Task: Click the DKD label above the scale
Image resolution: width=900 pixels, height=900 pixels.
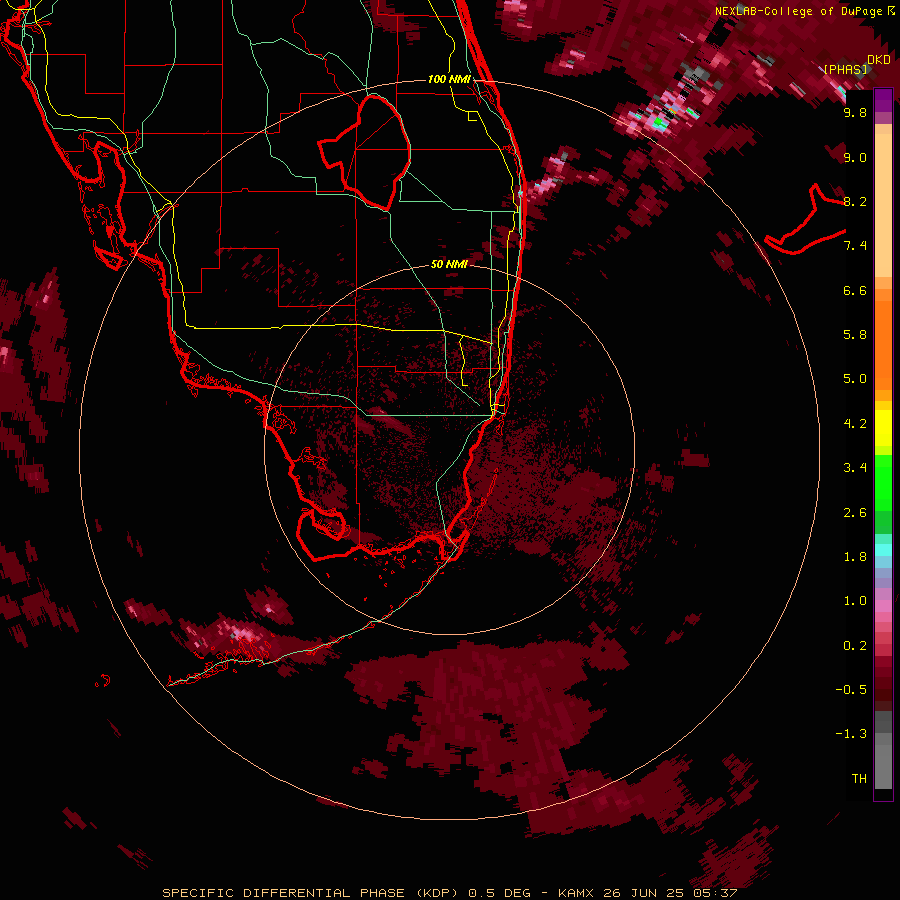Action: click(878, 59)
